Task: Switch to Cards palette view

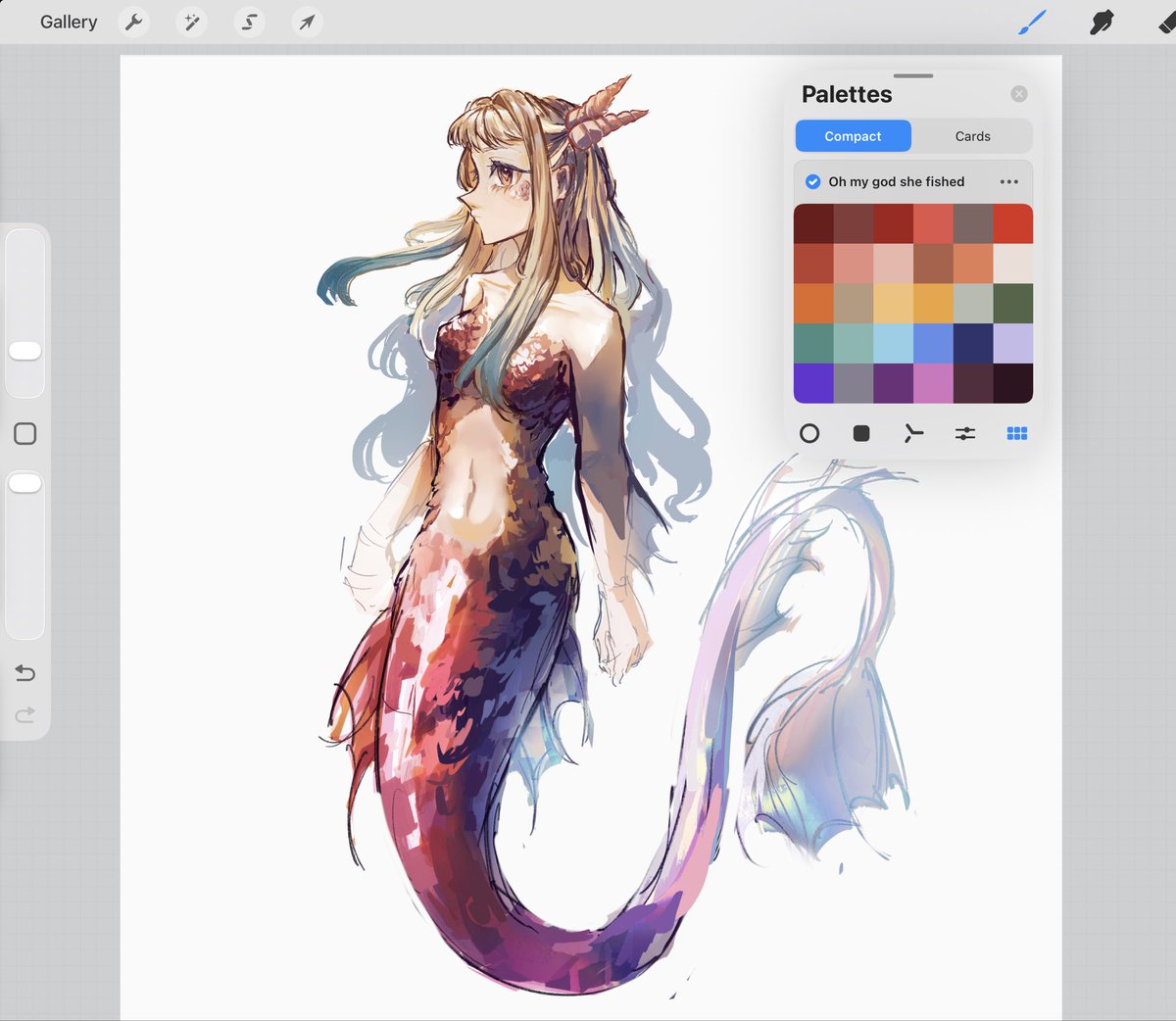Action: tap(973, 136)
